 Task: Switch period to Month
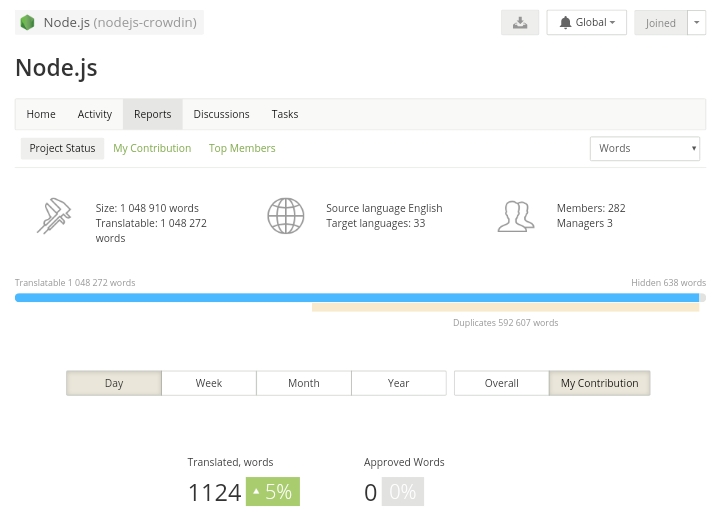click(304, 383)
